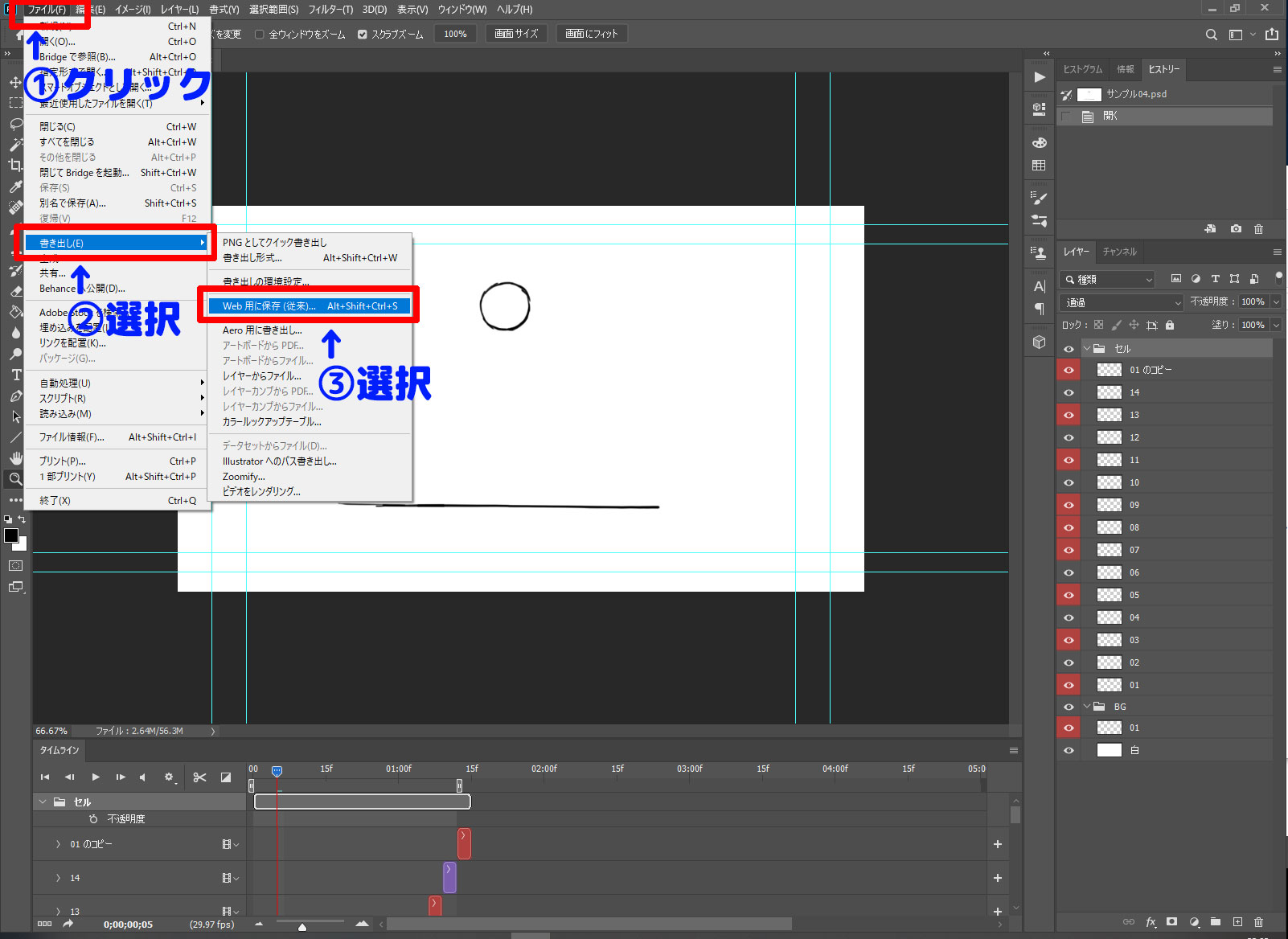
Task: Open the 不透明度 opacity dropdown arrow
Action: click(x=1276, y=301)
